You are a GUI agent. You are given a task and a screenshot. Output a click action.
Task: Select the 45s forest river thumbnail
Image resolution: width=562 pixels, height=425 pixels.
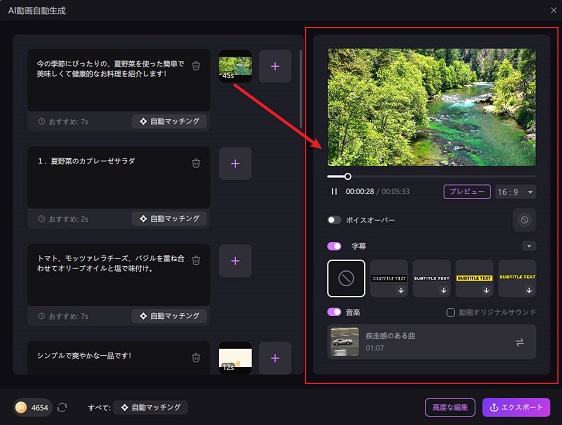coord(235,66)
